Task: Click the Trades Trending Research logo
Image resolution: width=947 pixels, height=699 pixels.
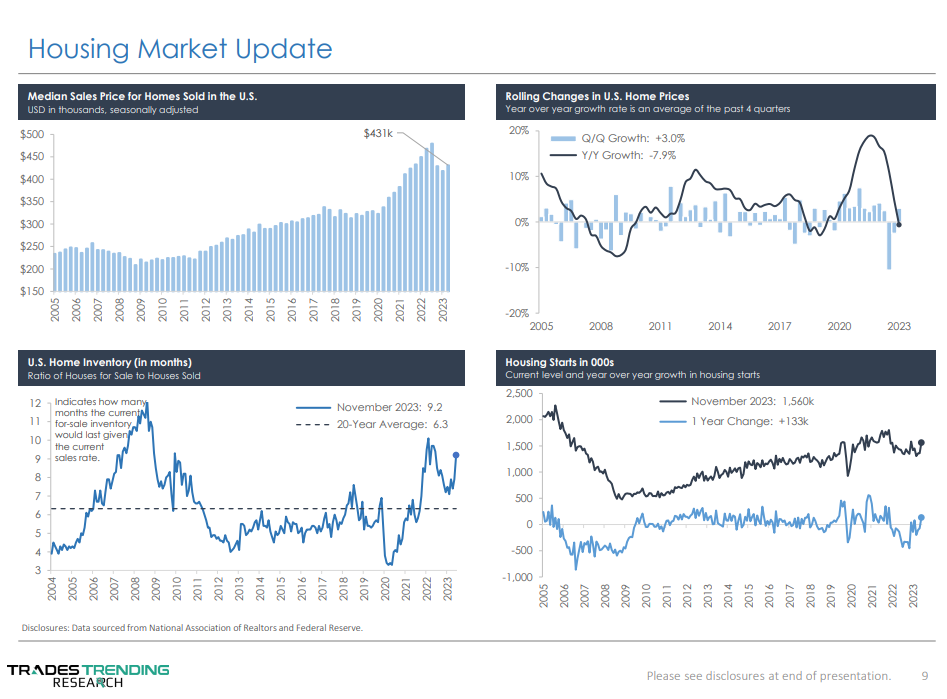Action: (x=88, y=675)
